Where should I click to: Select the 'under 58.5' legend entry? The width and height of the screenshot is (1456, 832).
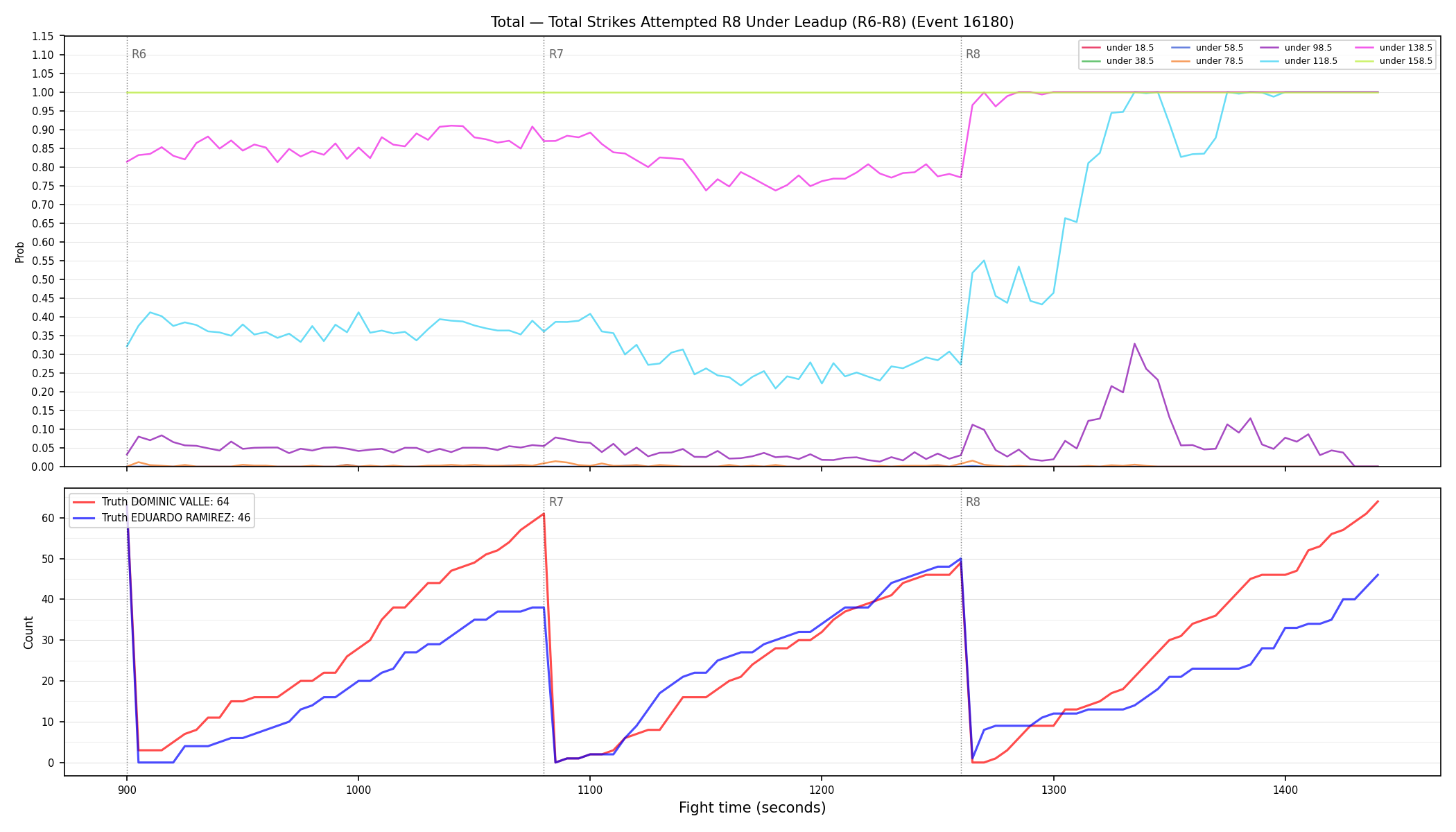click(1207, 48)
